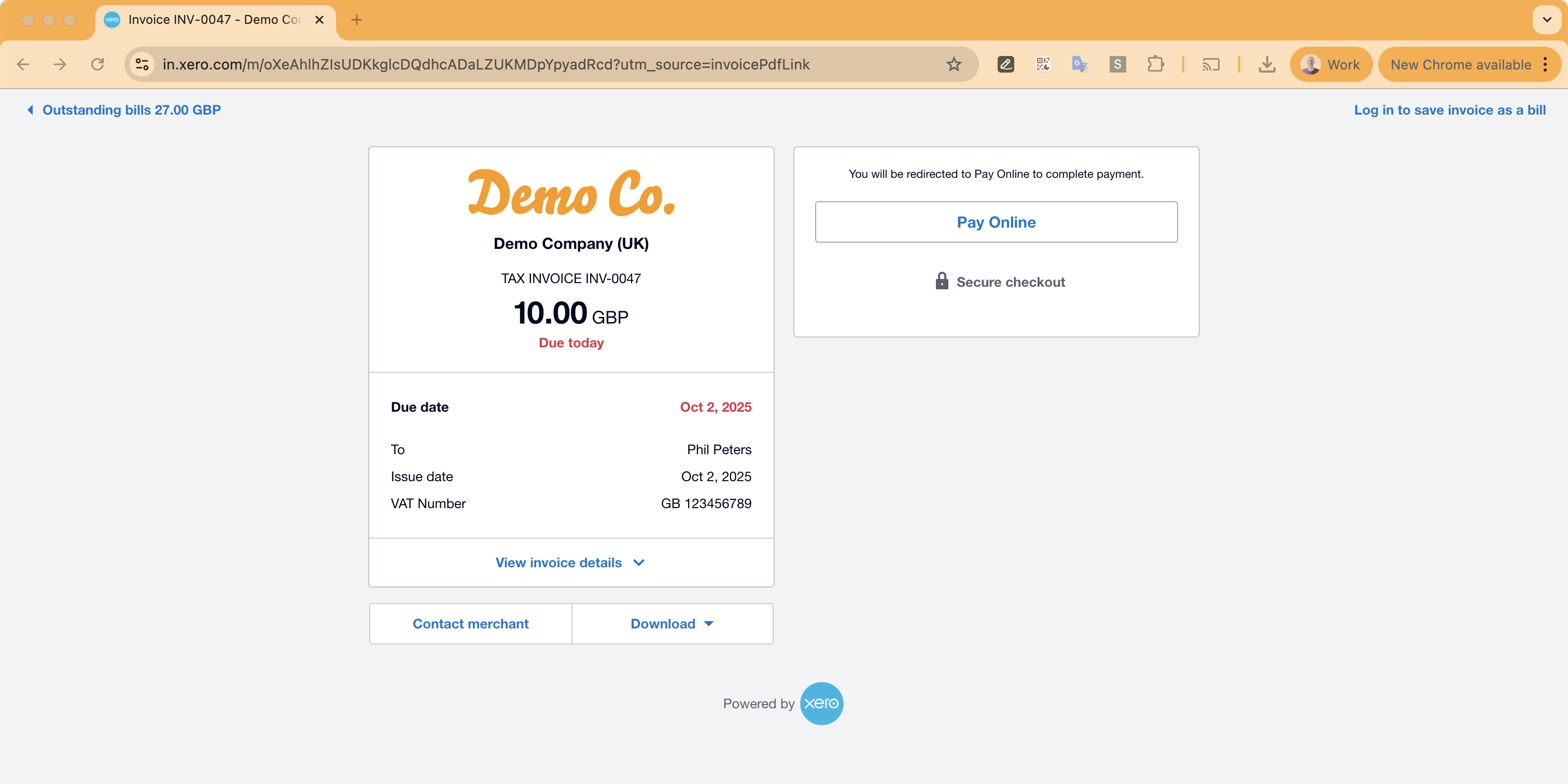Click the site information icon
The width and height of the screenshot is (1568, 784).
coord(142,64)
